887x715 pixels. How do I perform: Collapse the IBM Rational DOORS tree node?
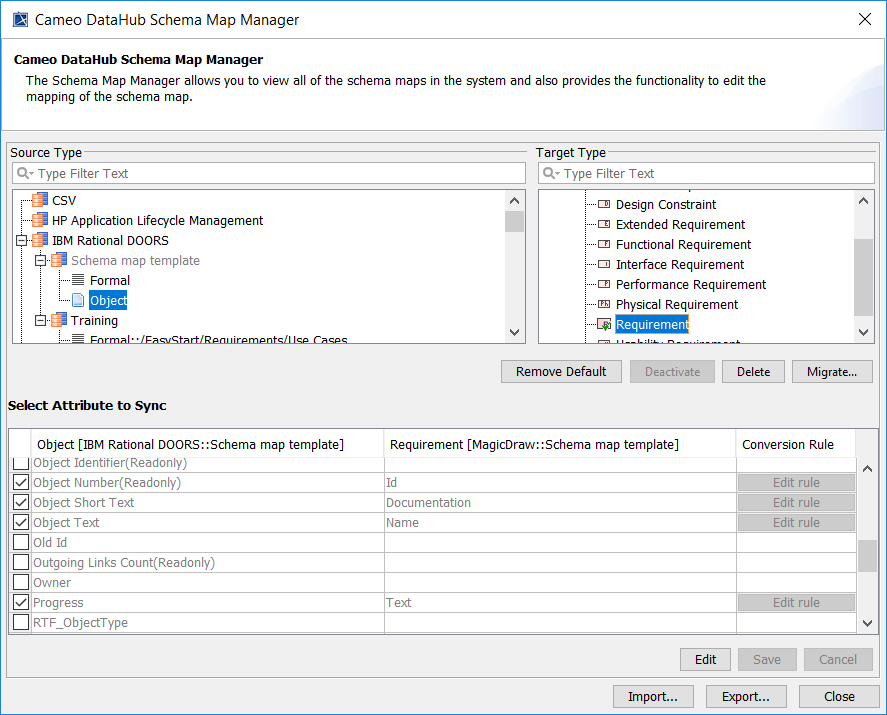coord(22,240)
